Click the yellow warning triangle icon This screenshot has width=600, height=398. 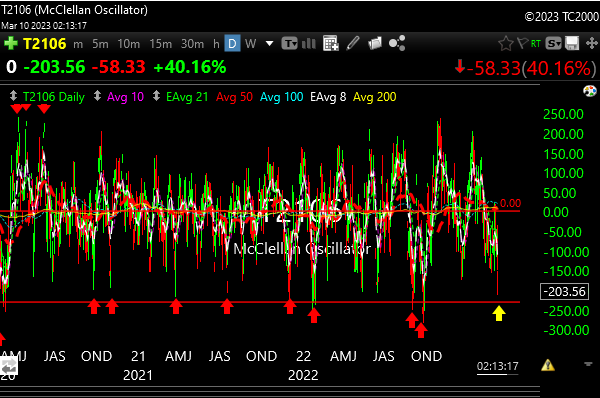[x=548, y=365]
